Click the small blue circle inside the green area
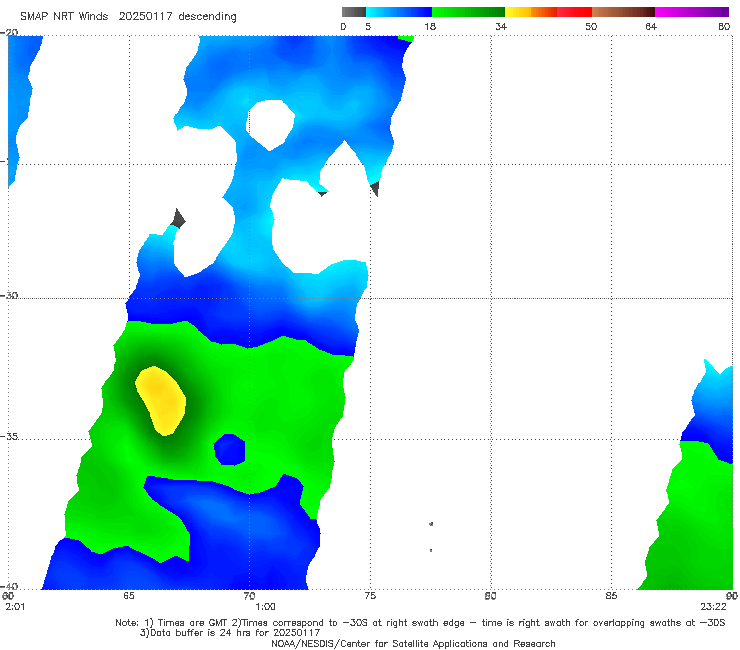Viewport: 740px width, 650px height. point(229,449)
